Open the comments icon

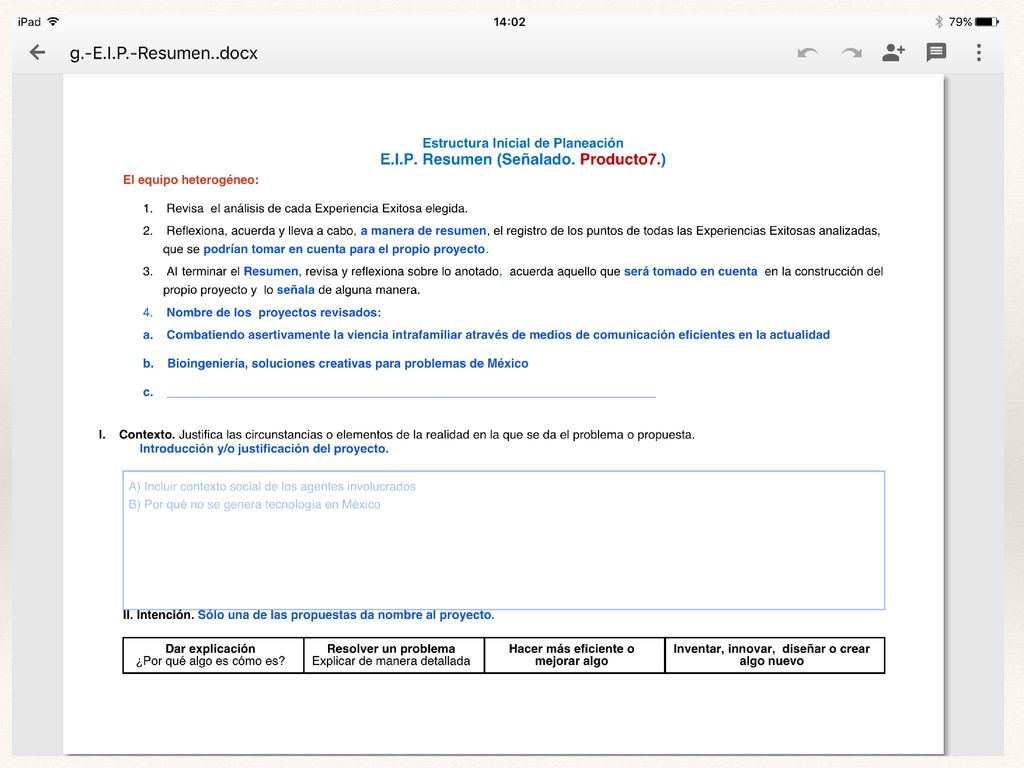pos(936,52)
